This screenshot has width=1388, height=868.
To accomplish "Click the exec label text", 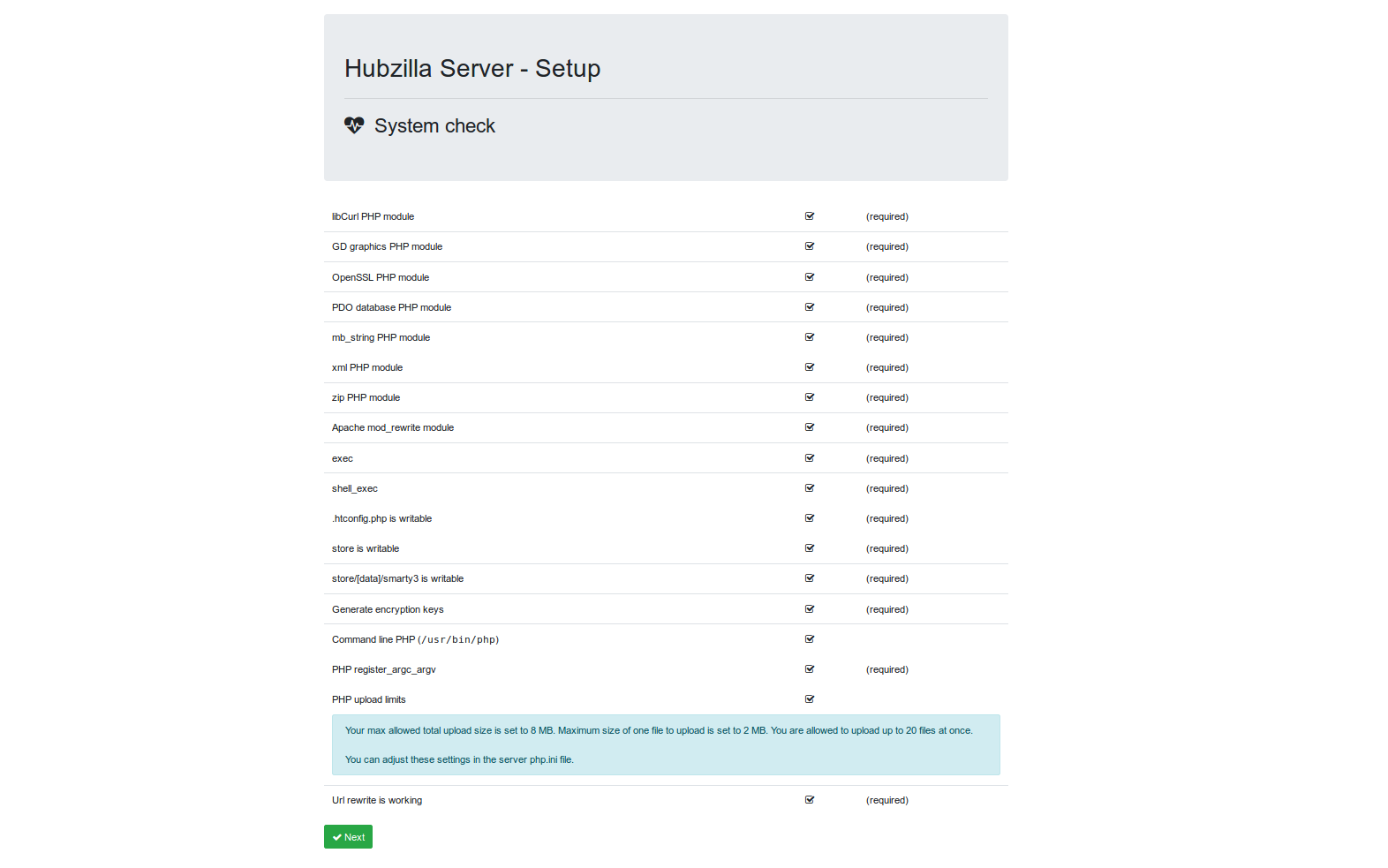I will [343, 458].
